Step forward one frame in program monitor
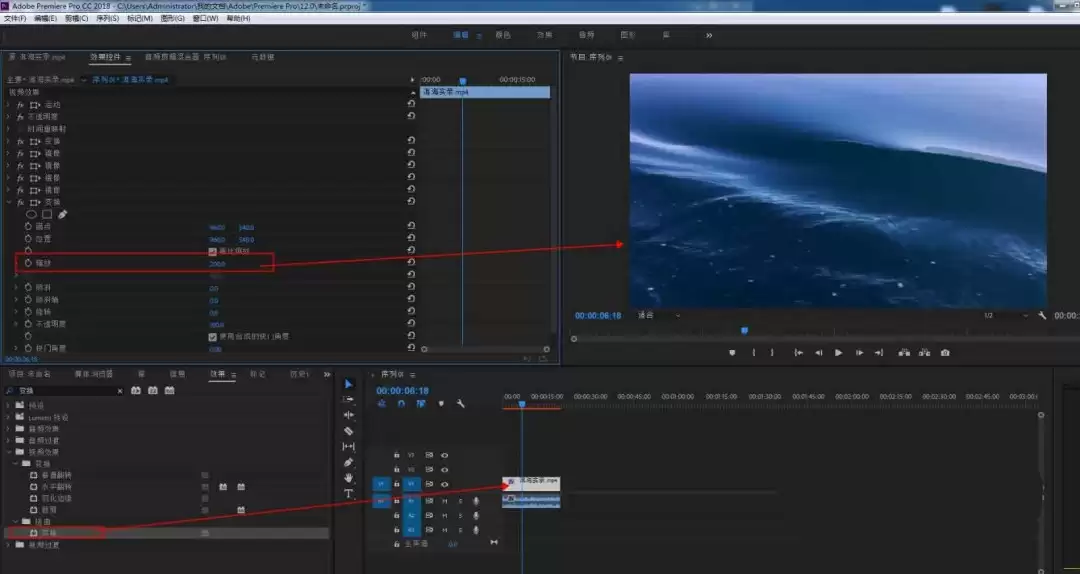The height and width of the screenshot is (574, 1080). pos(859,352)
